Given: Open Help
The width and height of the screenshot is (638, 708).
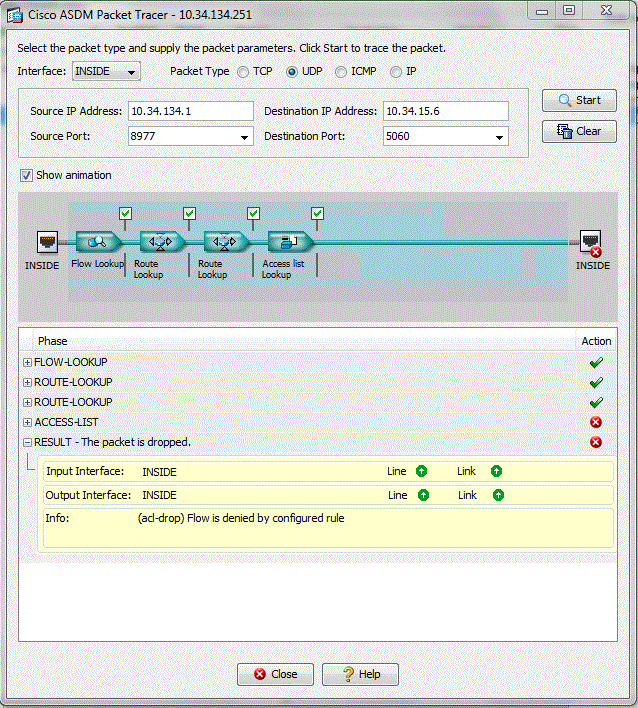Looking at the screenshot, I should click(x=360, y=674).
